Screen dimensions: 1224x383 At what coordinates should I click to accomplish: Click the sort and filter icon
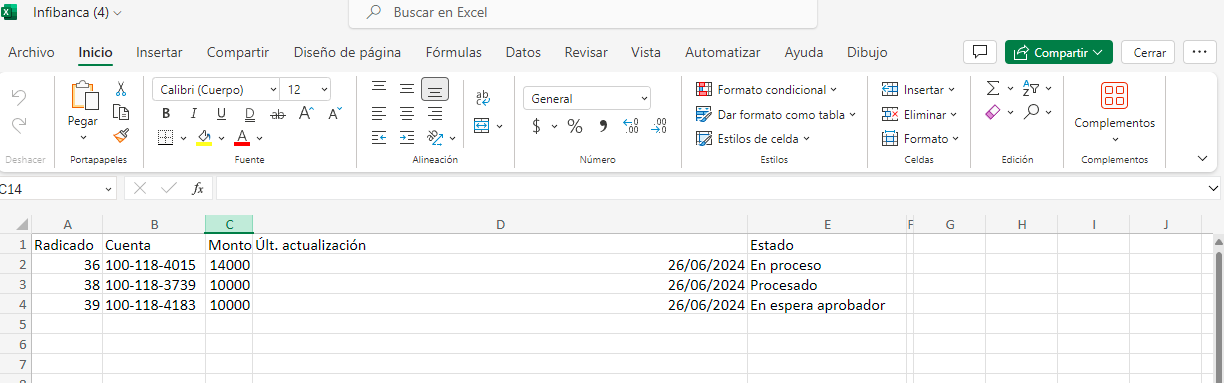pyautogui.click(x=1031, y=89)
